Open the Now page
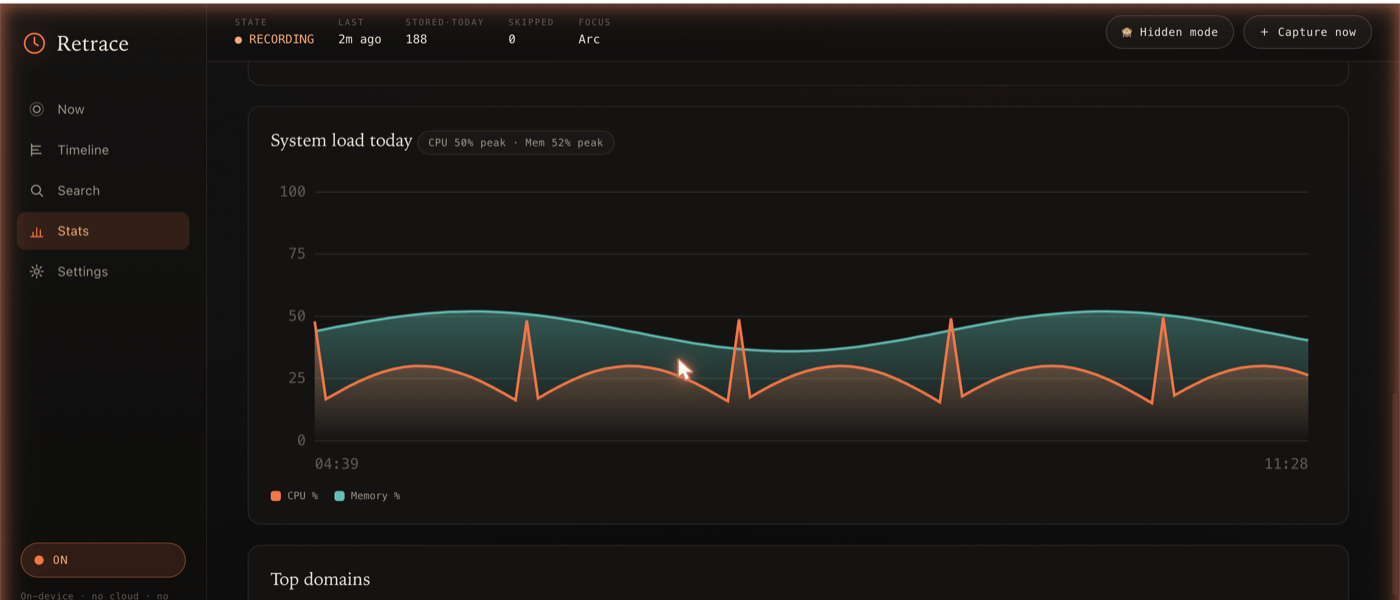This screenshot has width=1400, height=600. coord(103,109)
